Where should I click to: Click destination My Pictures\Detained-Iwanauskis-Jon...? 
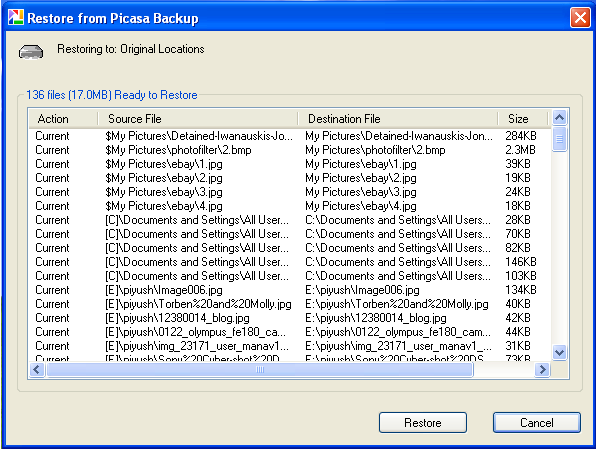399,136
